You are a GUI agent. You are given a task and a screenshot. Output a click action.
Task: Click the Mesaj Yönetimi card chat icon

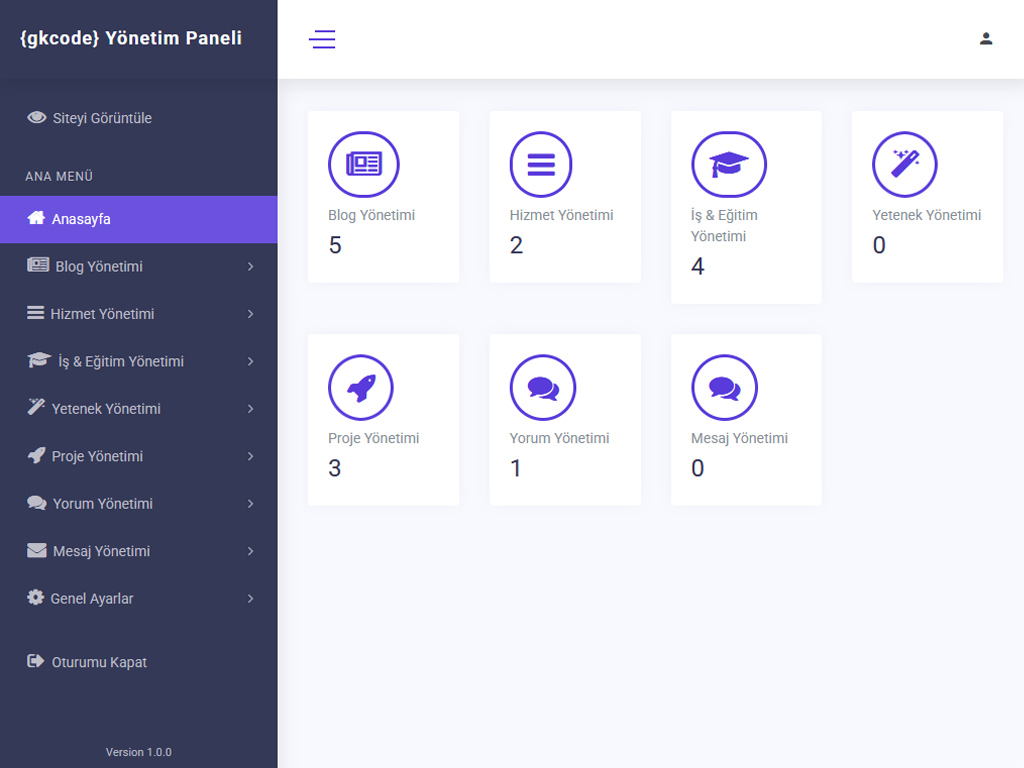coord(724,387)
